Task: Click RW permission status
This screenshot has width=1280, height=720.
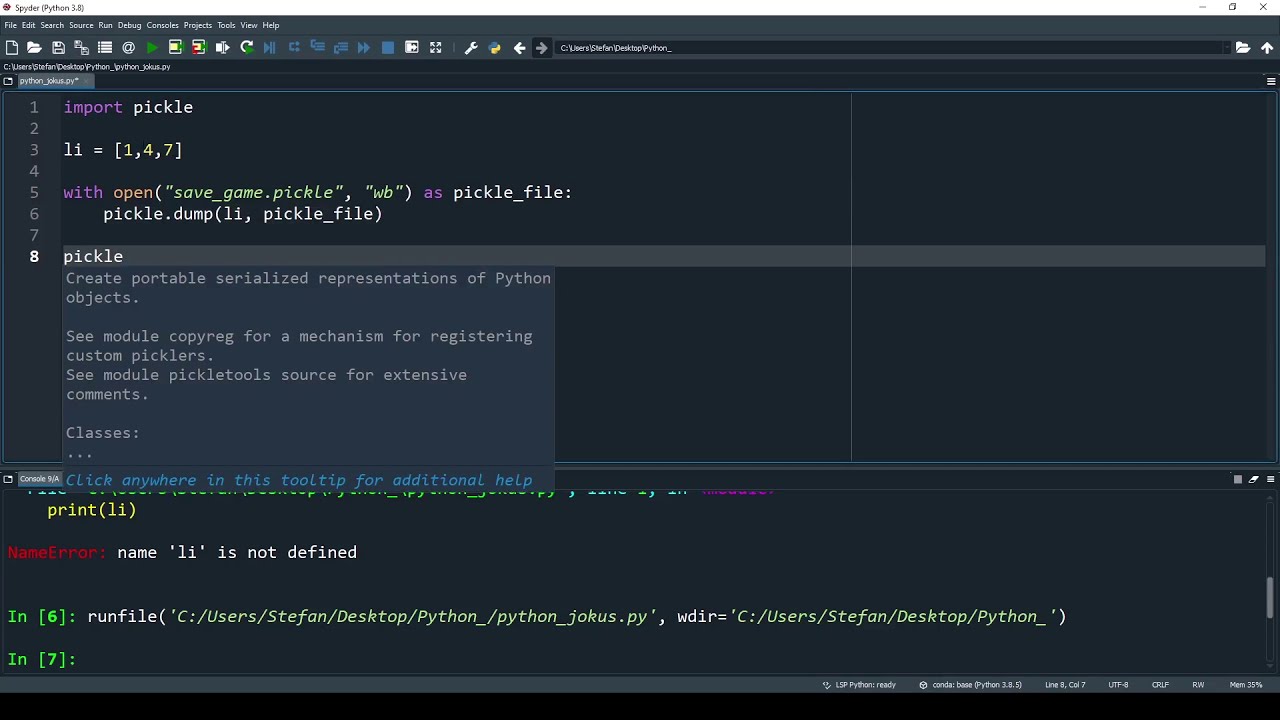Action: click(1198, 685)
